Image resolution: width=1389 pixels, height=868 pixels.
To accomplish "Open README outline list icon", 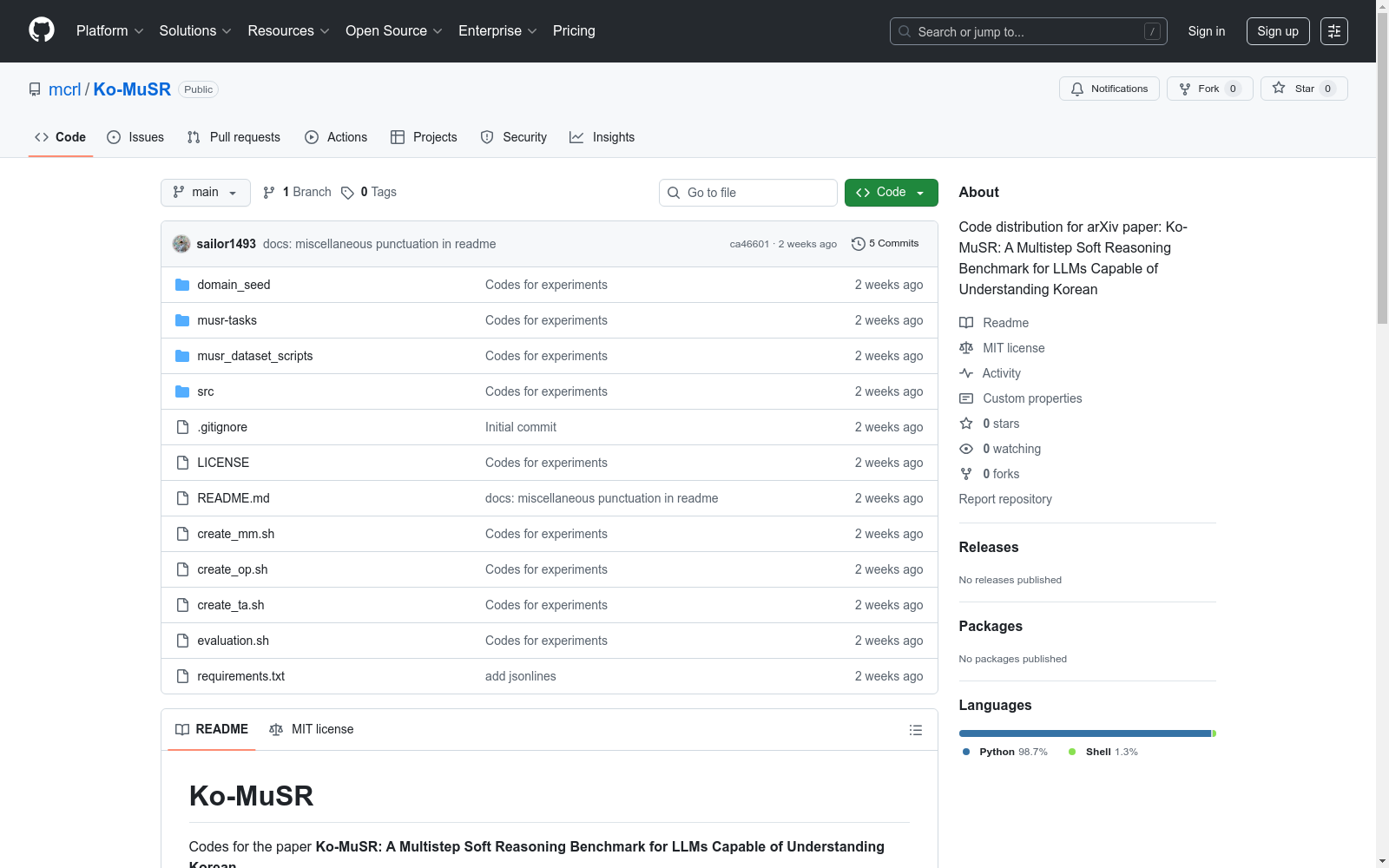I will coord(915,730).
